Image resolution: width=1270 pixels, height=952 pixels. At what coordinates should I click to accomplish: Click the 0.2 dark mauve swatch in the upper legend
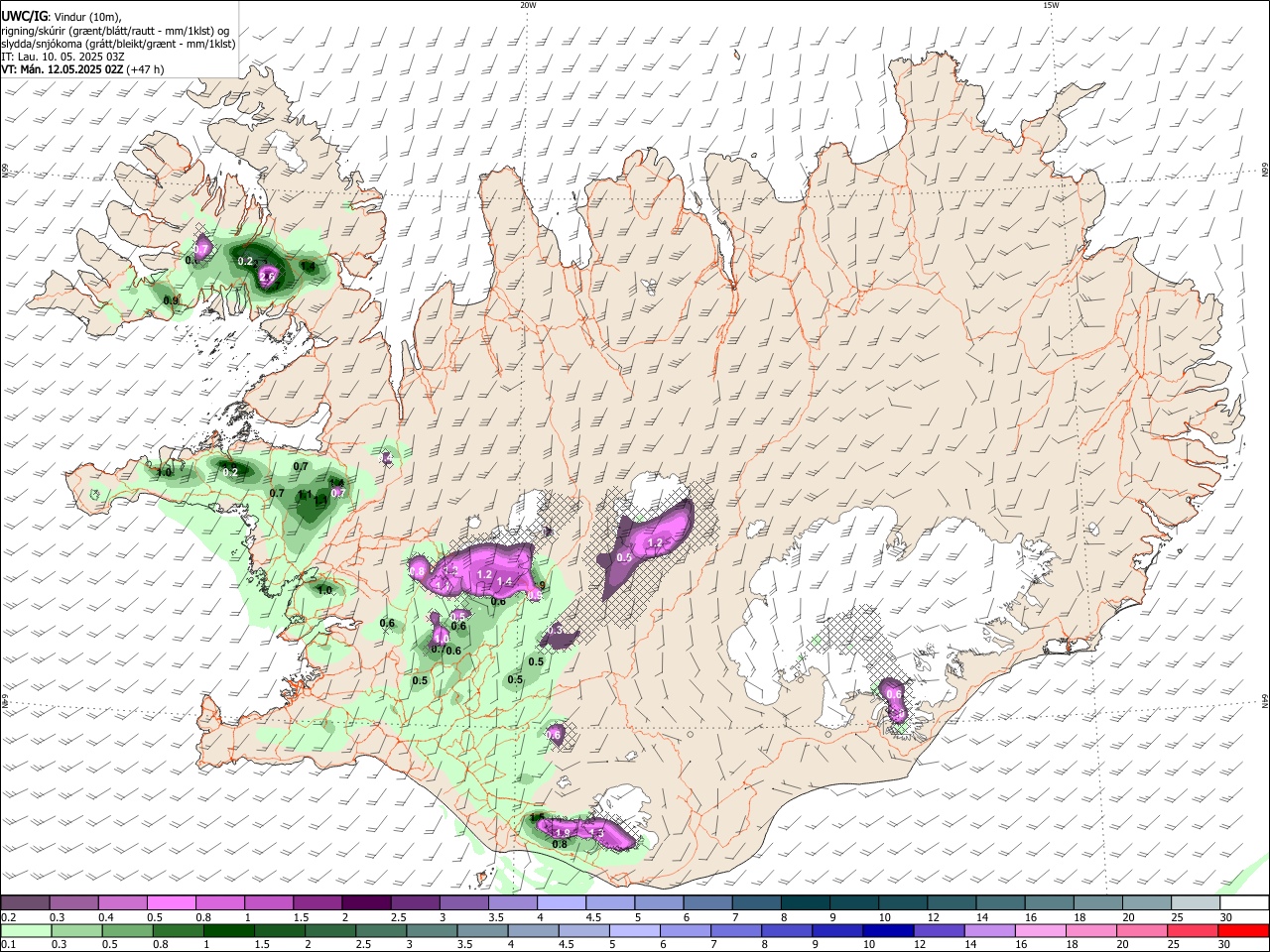tap(25, 903)
